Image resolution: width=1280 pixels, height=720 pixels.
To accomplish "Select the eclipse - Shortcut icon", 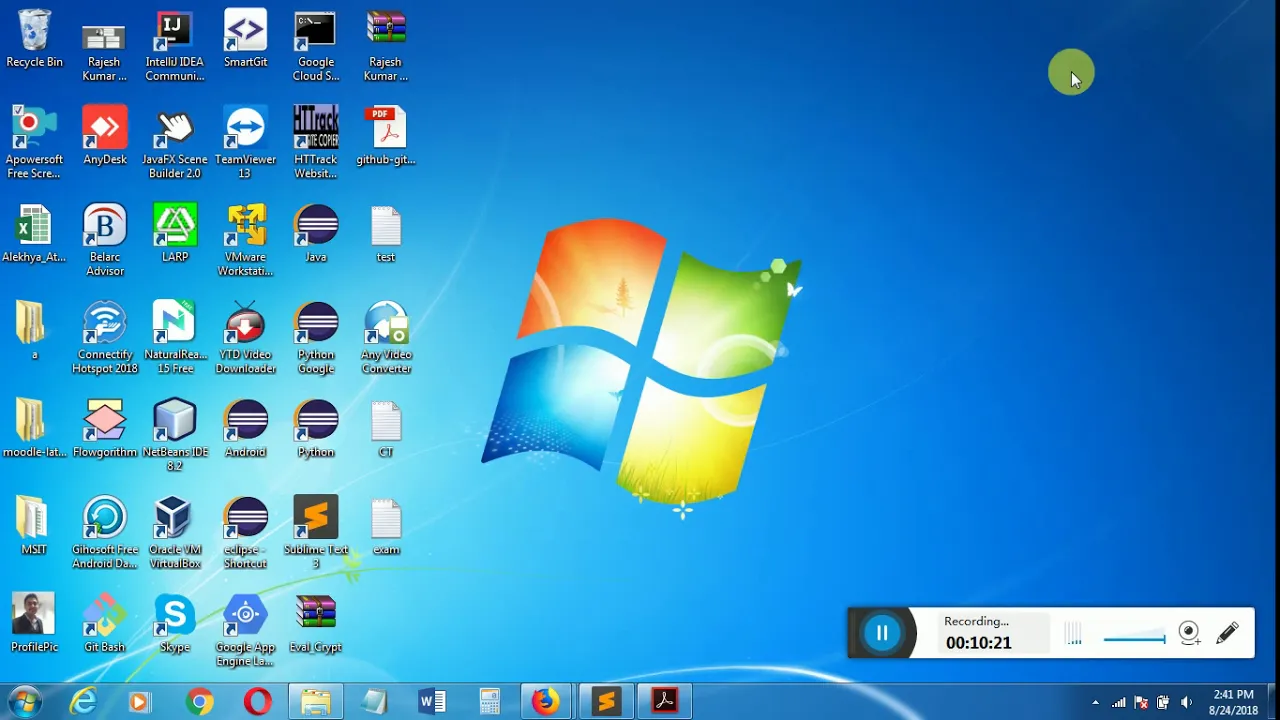I will (245, 533).
